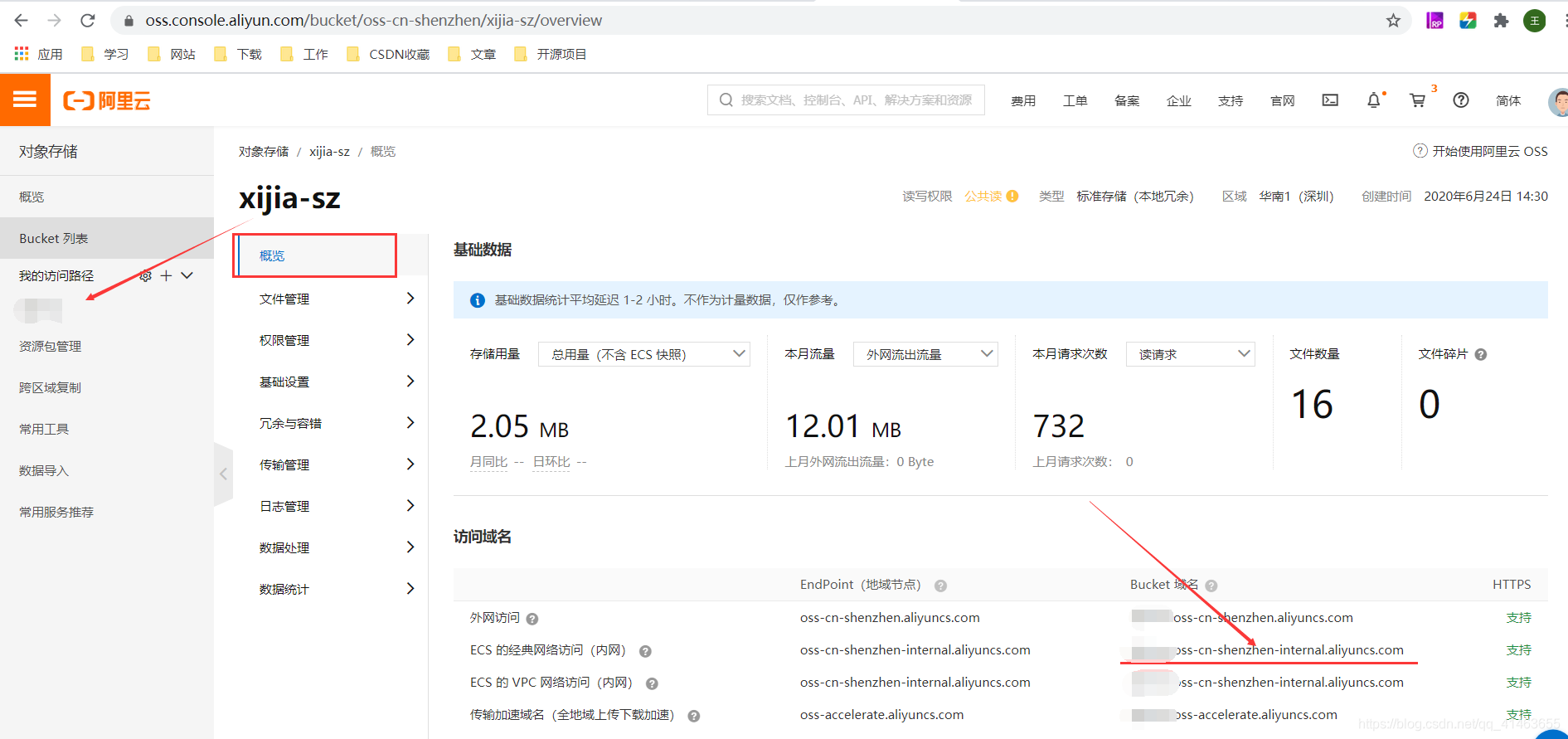Image resolution: width=1568 pixels, height=739 pixels.
Task: Open 数据导入 in sidebar
Action: [x=44, y=470]
